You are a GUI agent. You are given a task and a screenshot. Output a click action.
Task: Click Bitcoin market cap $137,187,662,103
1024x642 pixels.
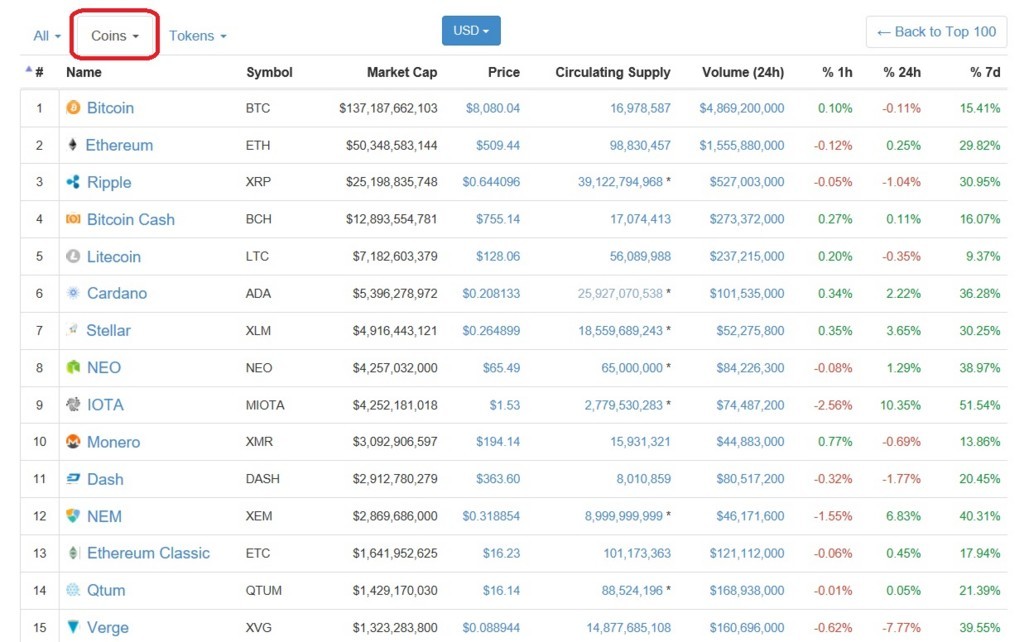[388, 108]
